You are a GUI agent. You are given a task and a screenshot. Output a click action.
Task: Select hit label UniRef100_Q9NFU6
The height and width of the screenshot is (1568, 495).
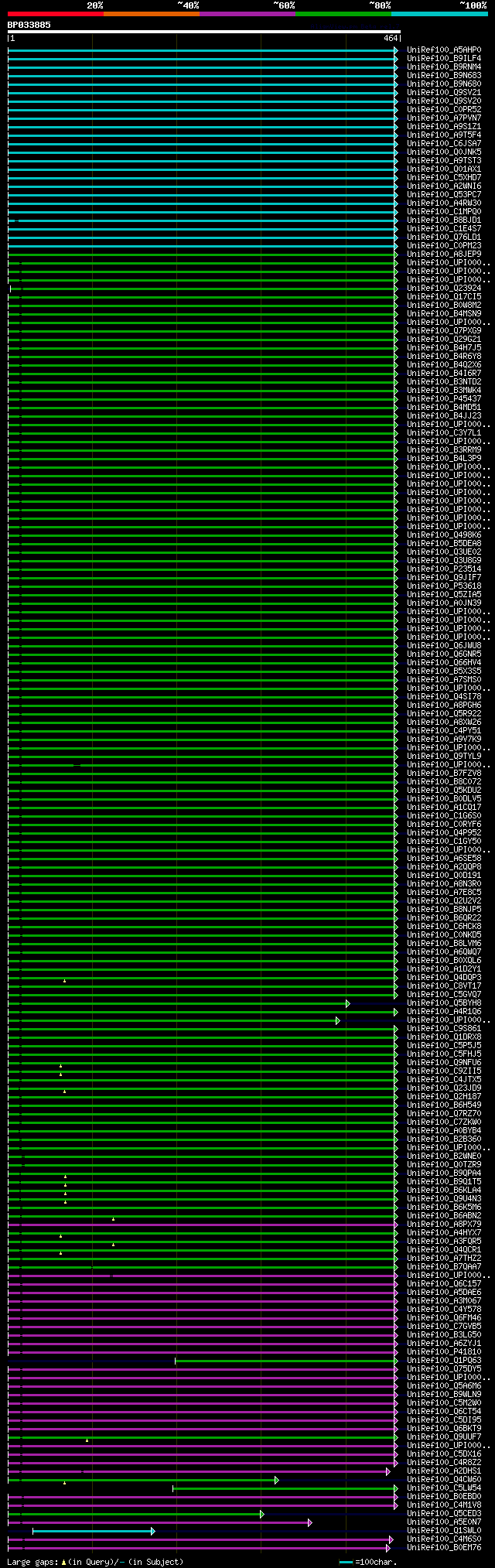(x=444, y=1063)
